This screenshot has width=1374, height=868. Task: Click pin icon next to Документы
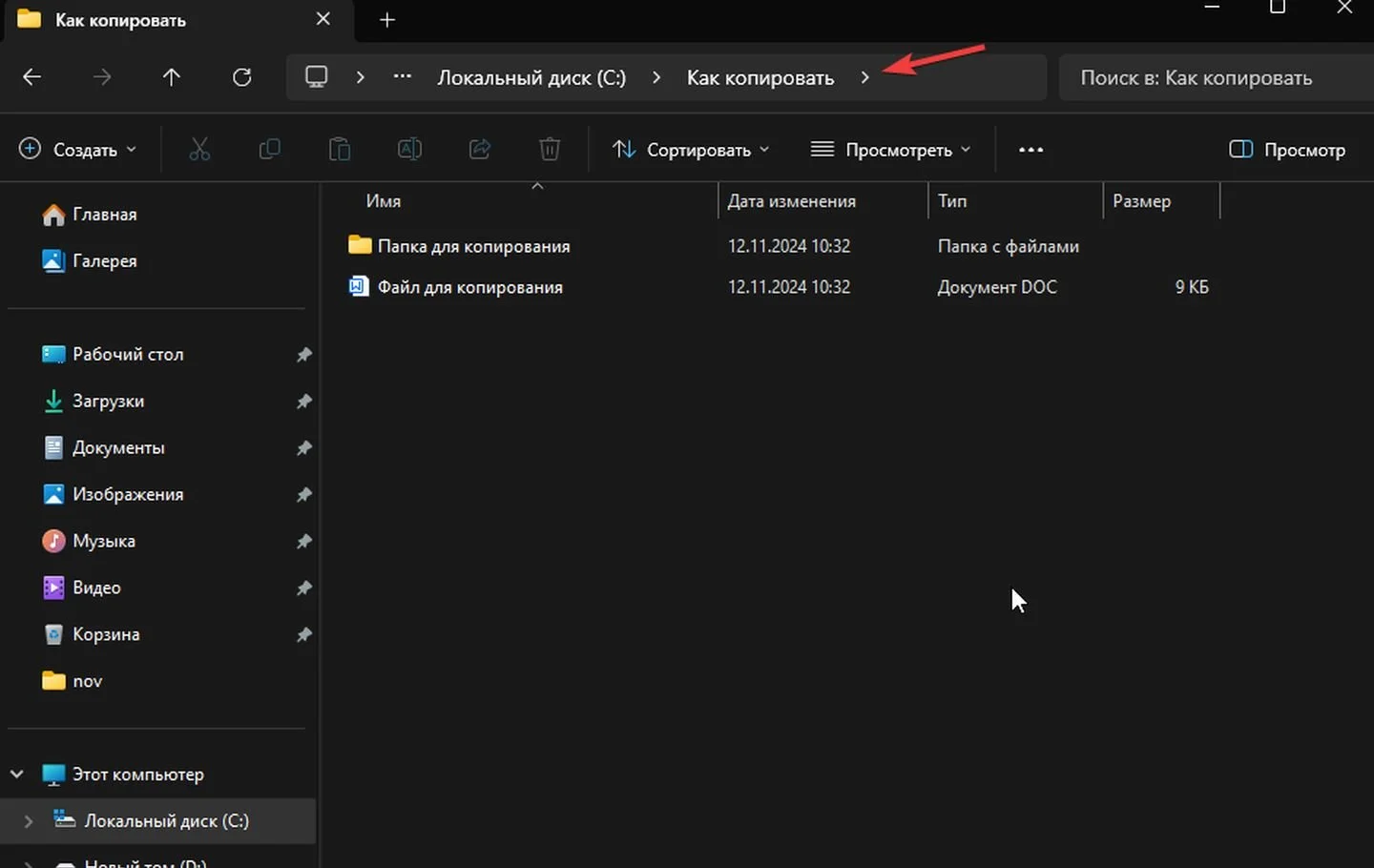click(303, 448)
